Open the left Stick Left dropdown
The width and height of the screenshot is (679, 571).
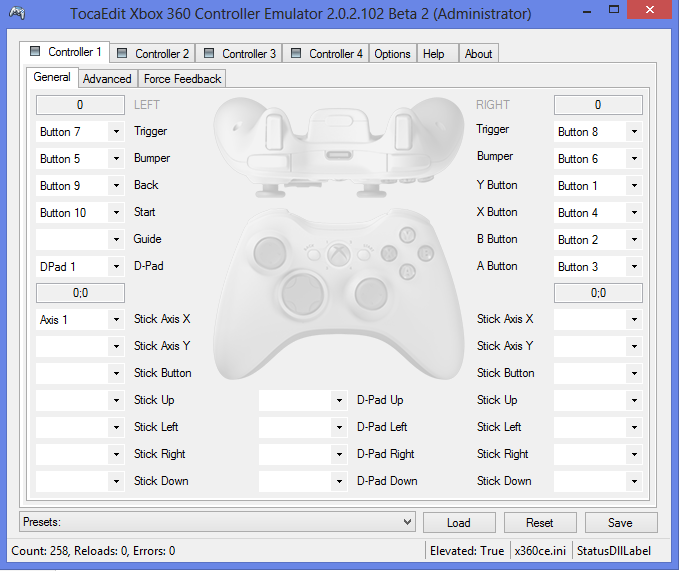point(80,427)
